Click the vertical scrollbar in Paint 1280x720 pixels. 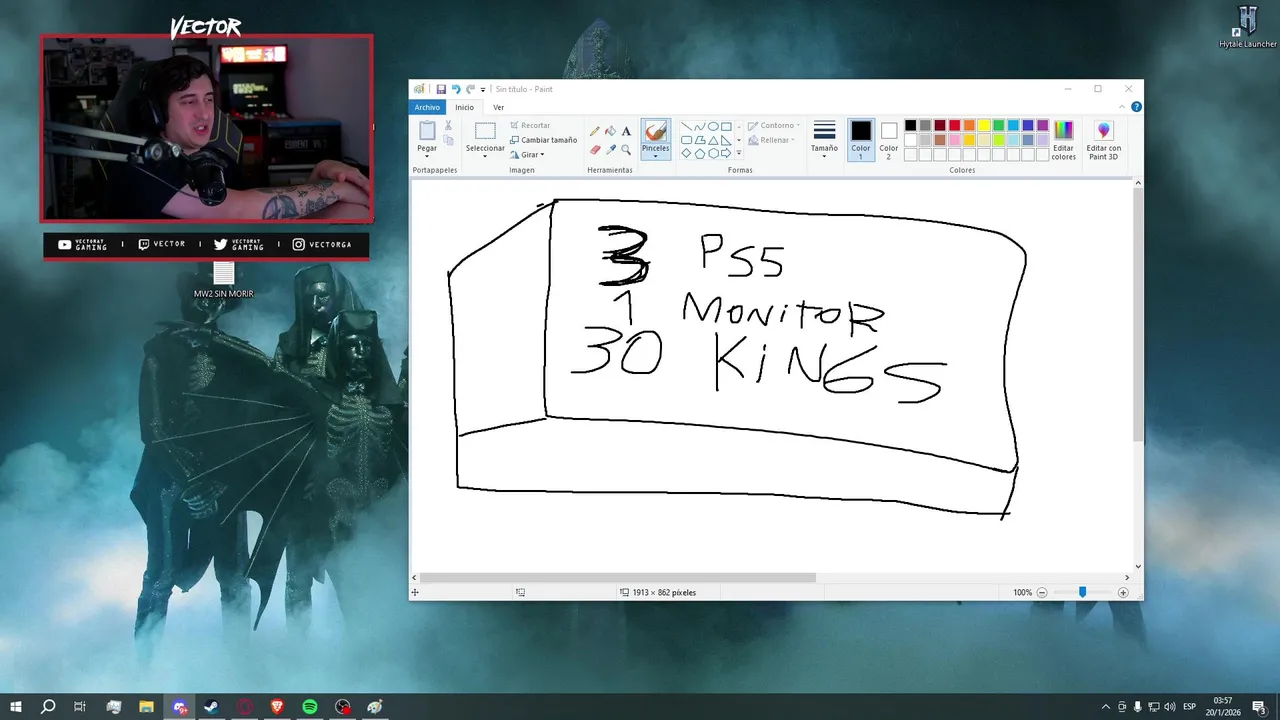click(1138, 316)
